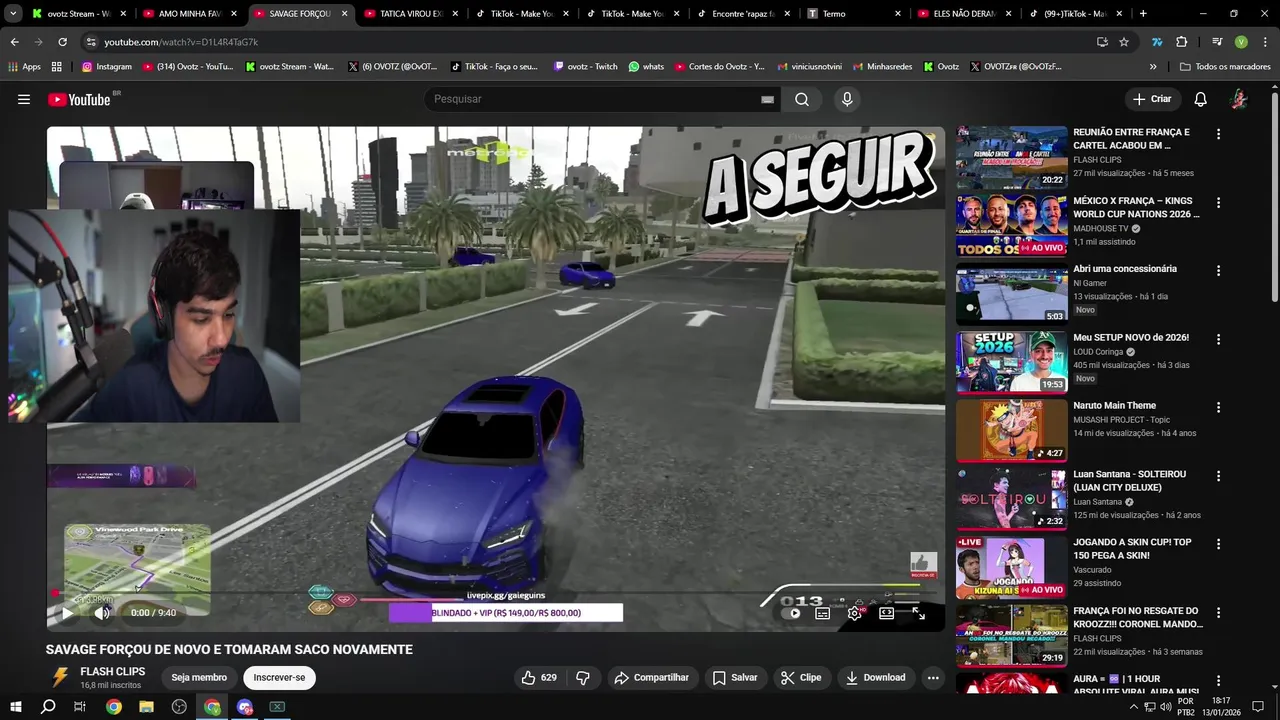Open a new browser tab

point(1143,14)
